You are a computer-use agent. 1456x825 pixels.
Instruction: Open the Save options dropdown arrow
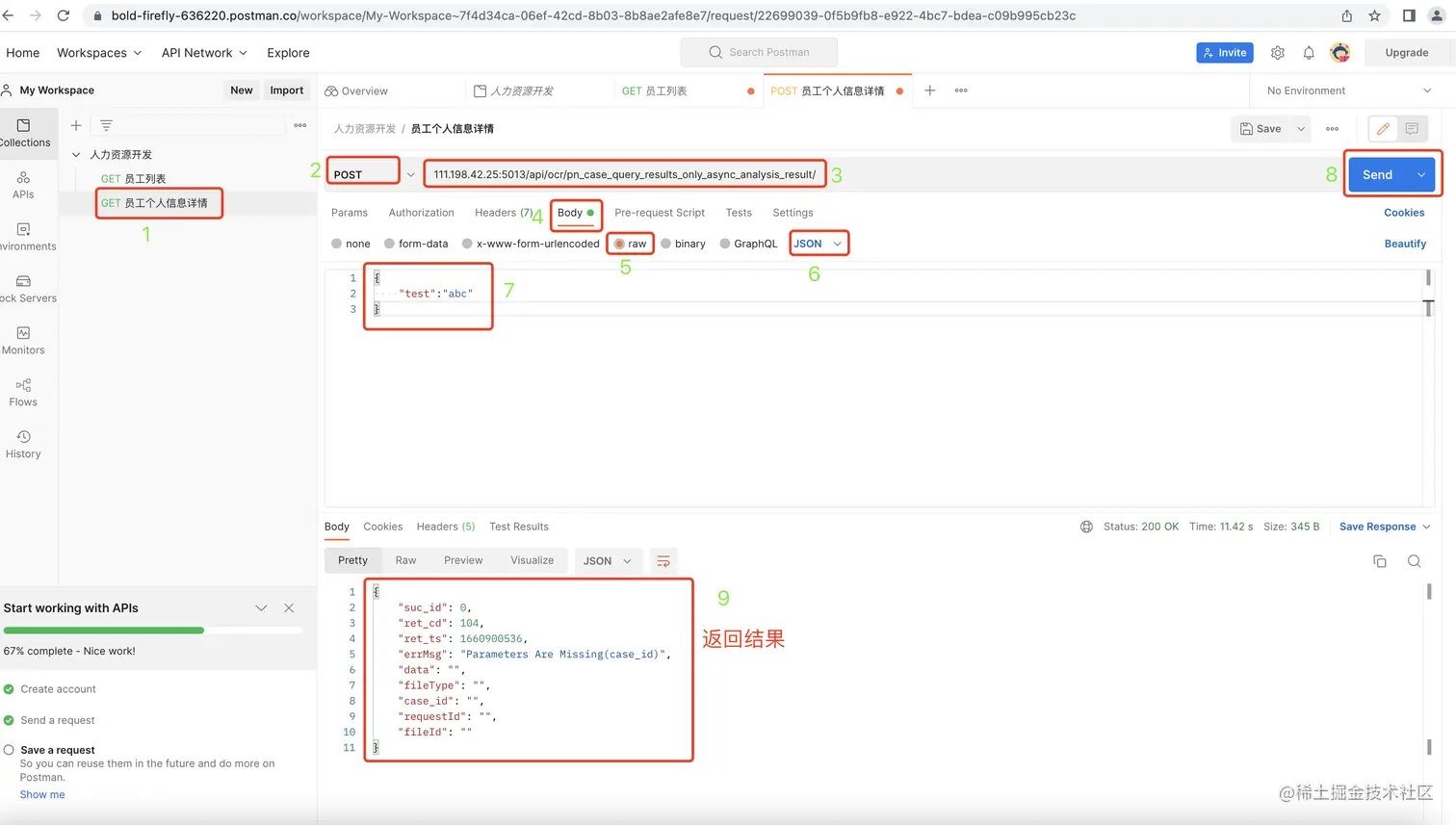1301,129
